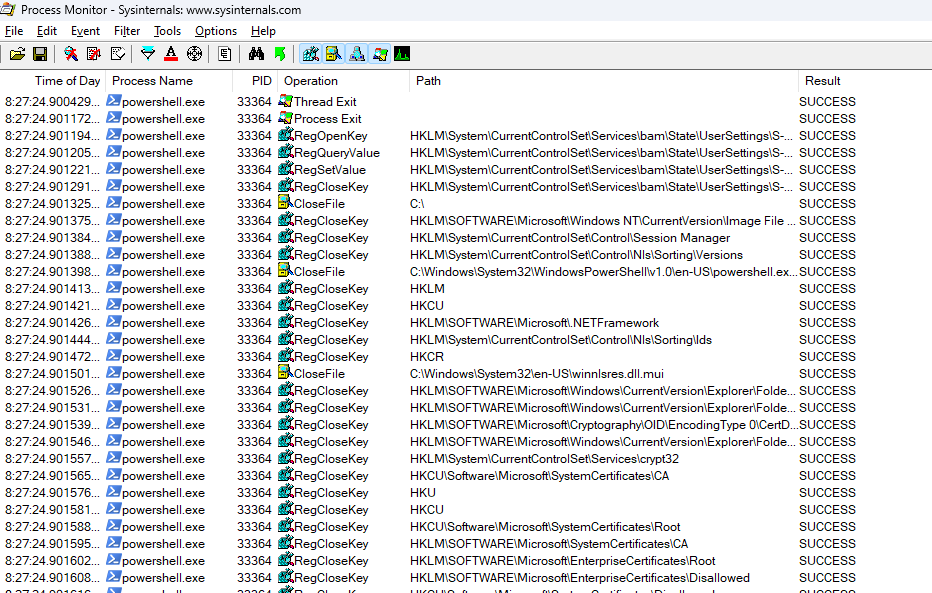This screenshot has height=593, width=932.
Task: Open the Edit menu
Action: [47, 31]
